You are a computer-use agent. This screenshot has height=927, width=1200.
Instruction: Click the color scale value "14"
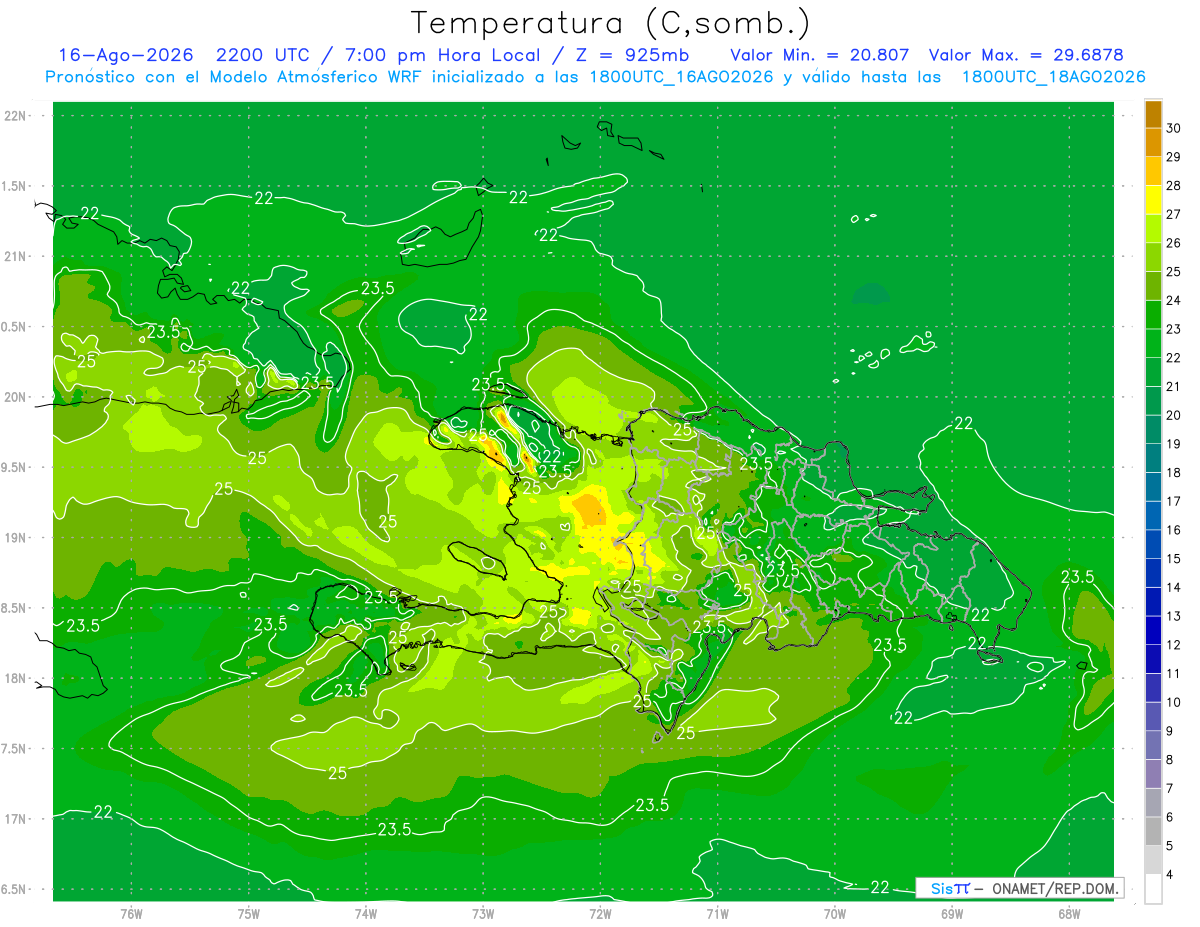click(x=1174, y=587)
